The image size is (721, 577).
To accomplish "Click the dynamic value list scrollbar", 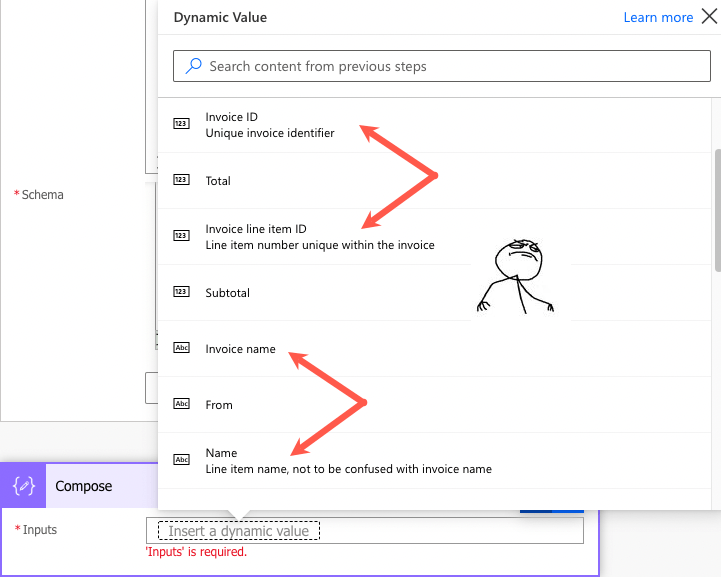I will click(x=716, y=210).
